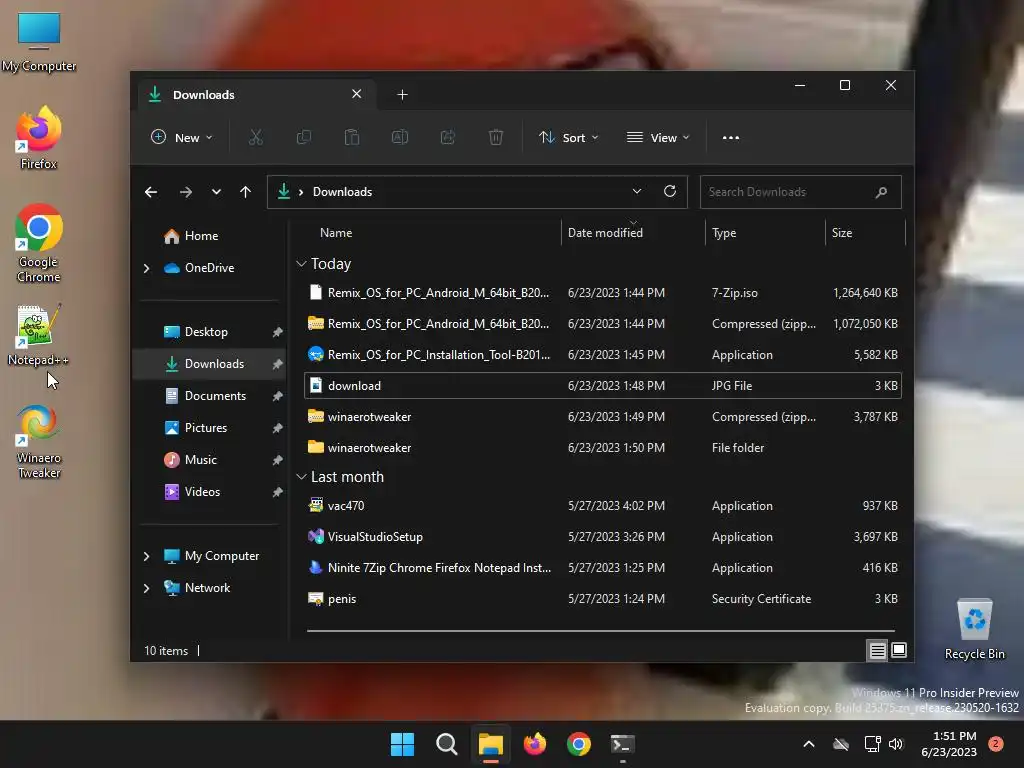Open recent locations dropdown arrow
Image resolution: width=1024 pixels, height=768 pixels.
coord(216,192)
